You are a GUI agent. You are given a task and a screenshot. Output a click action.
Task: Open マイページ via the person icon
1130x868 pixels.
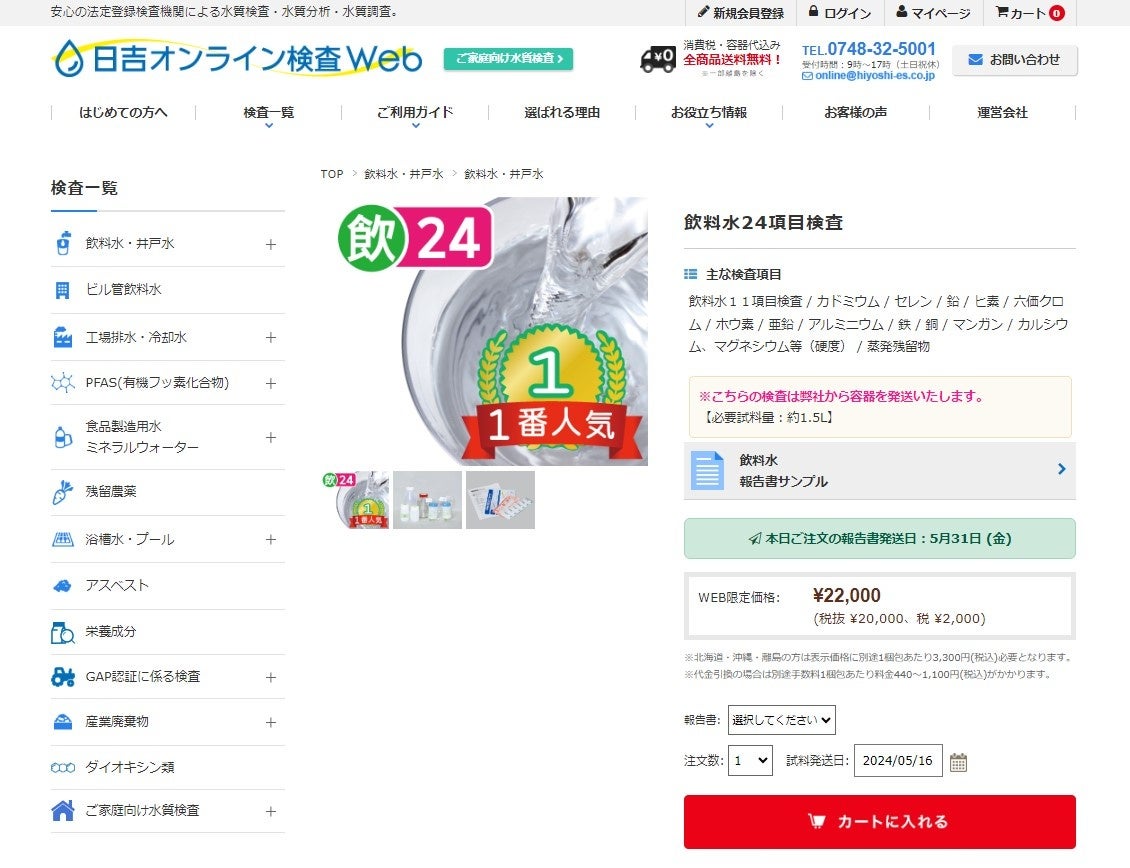[902, 12]
